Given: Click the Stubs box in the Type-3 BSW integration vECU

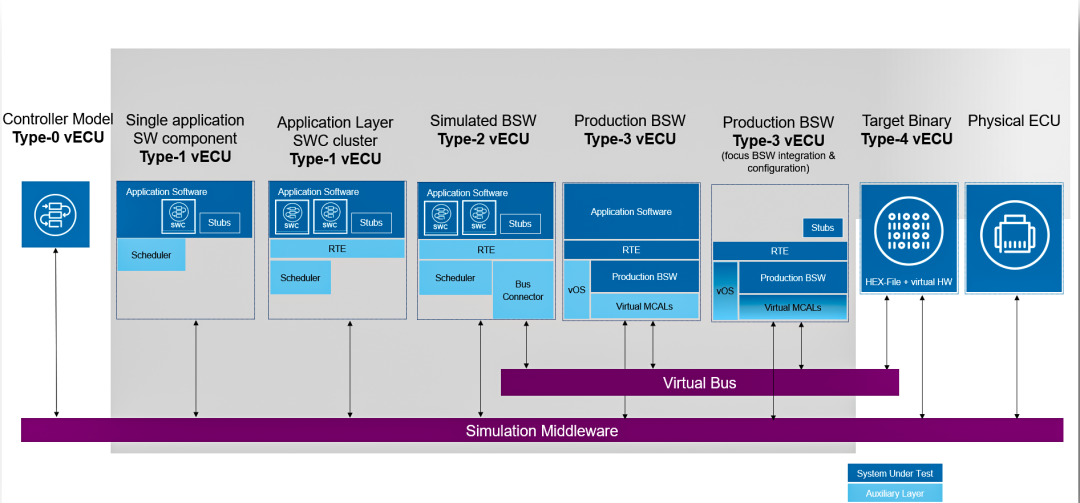Looking at the screenshot, I should pos(822,228).
